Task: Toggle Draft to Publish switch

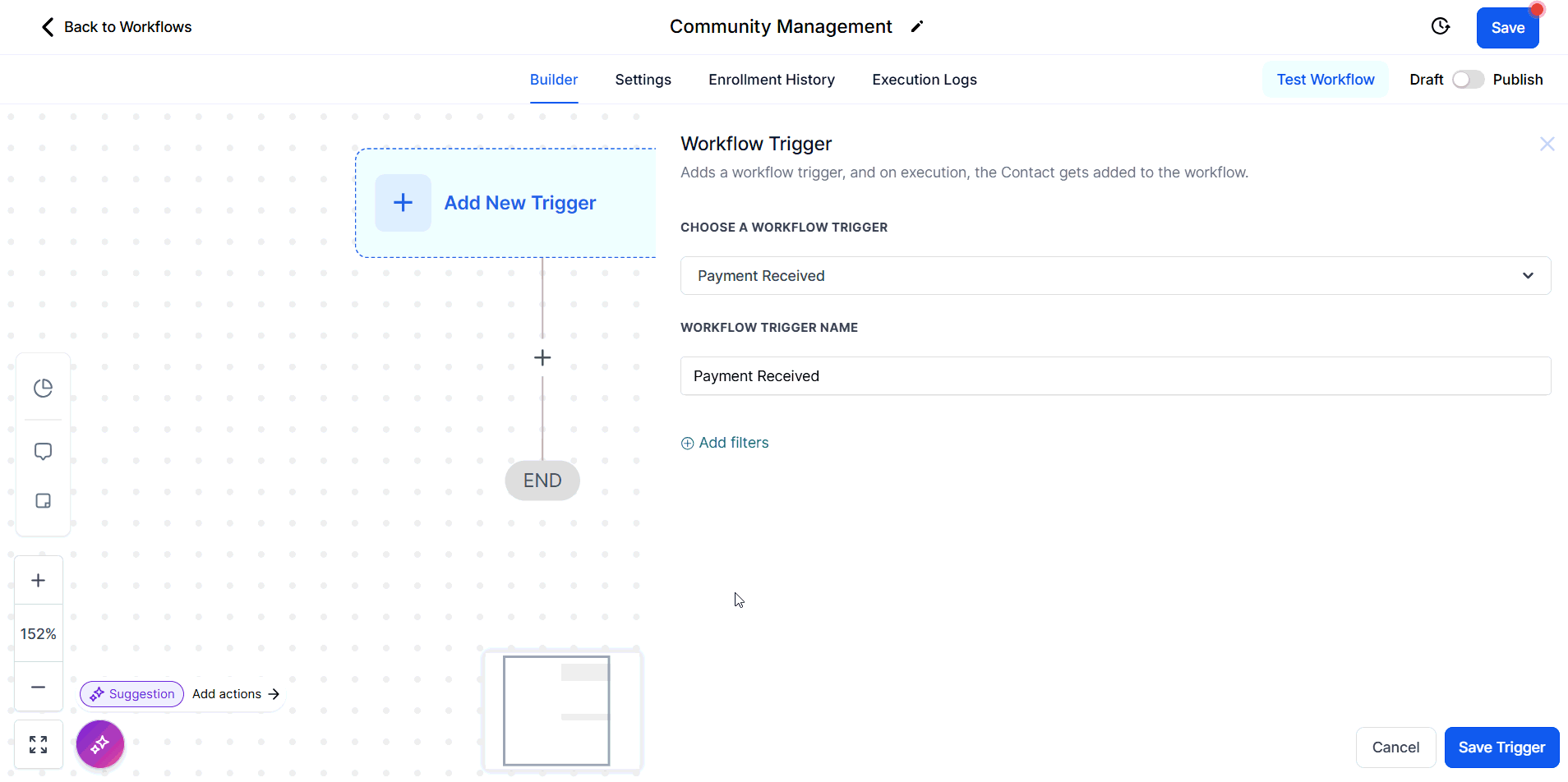Action: pos(1468,80)
